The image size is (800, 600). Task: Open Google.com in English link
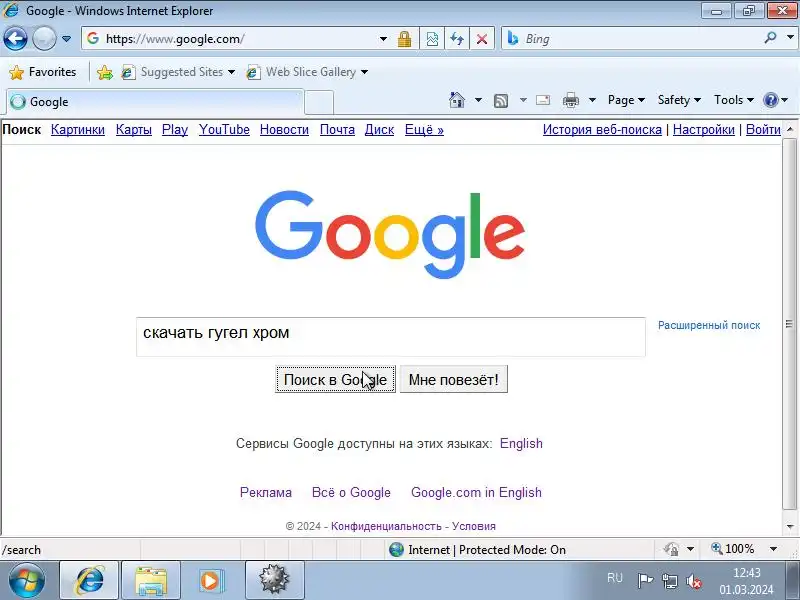click(477, 492)
